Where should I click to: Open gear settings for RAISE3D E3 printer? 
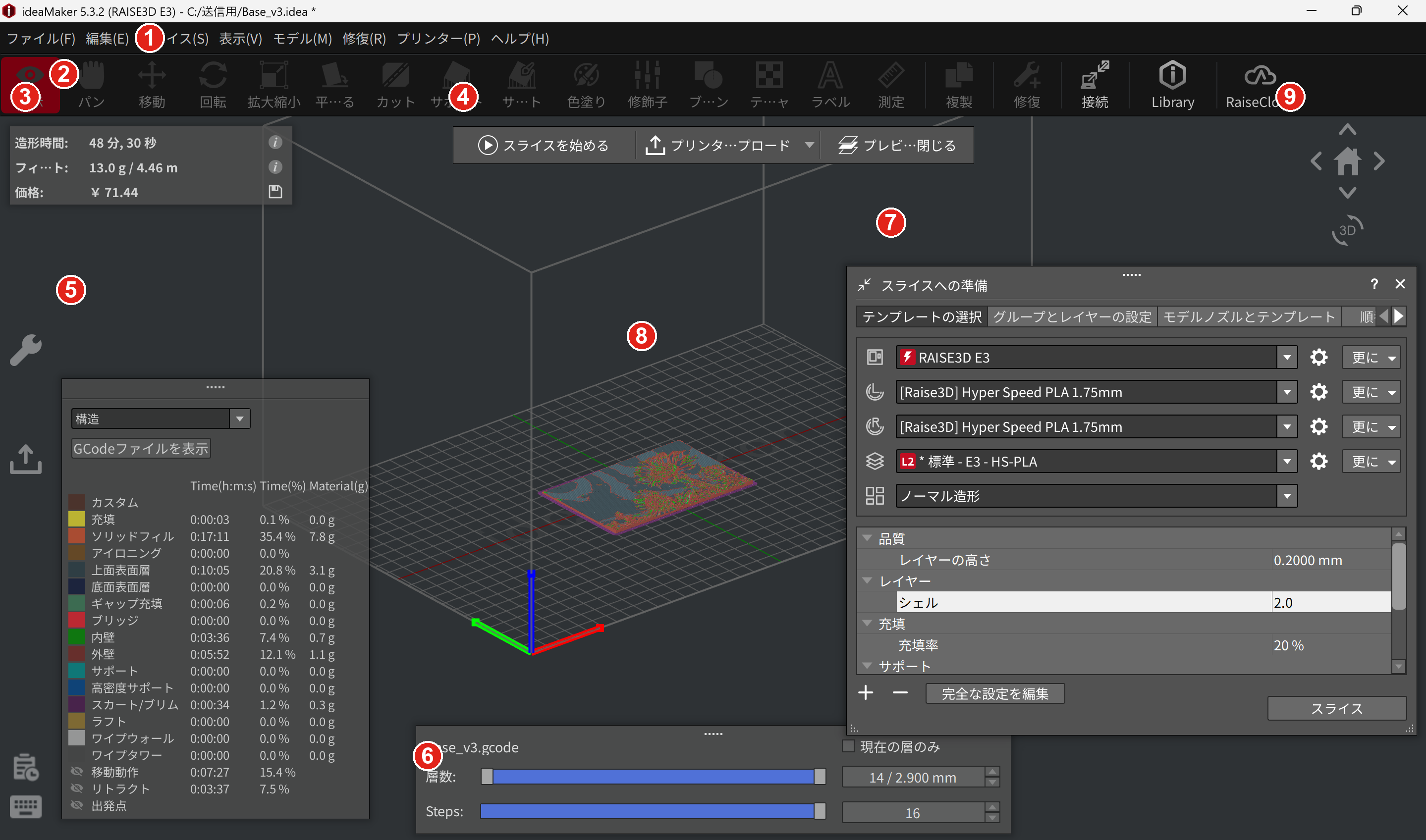(1318, 357)
